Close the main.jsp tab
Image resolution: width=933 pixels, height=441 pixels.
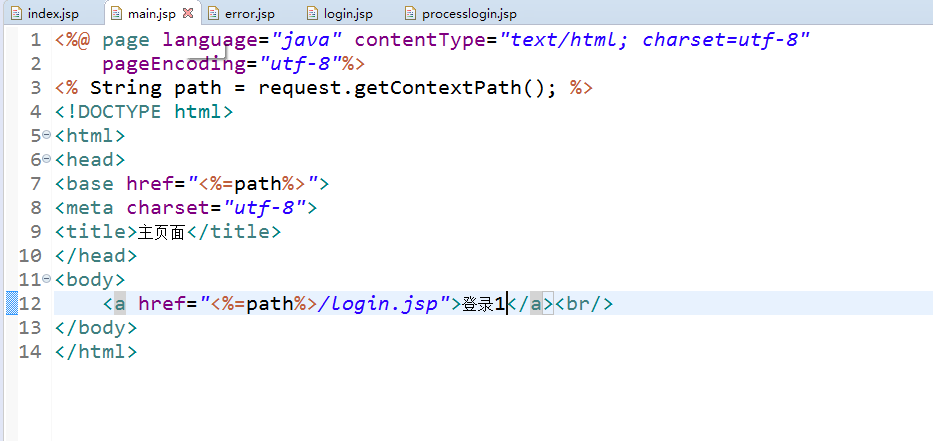pos(187,12)
